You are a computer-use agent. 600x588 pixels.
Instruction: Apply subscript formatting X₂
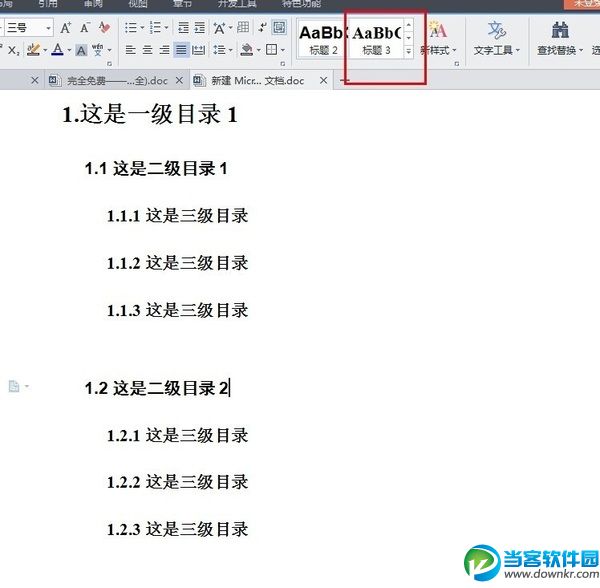(x=14, y=50)
